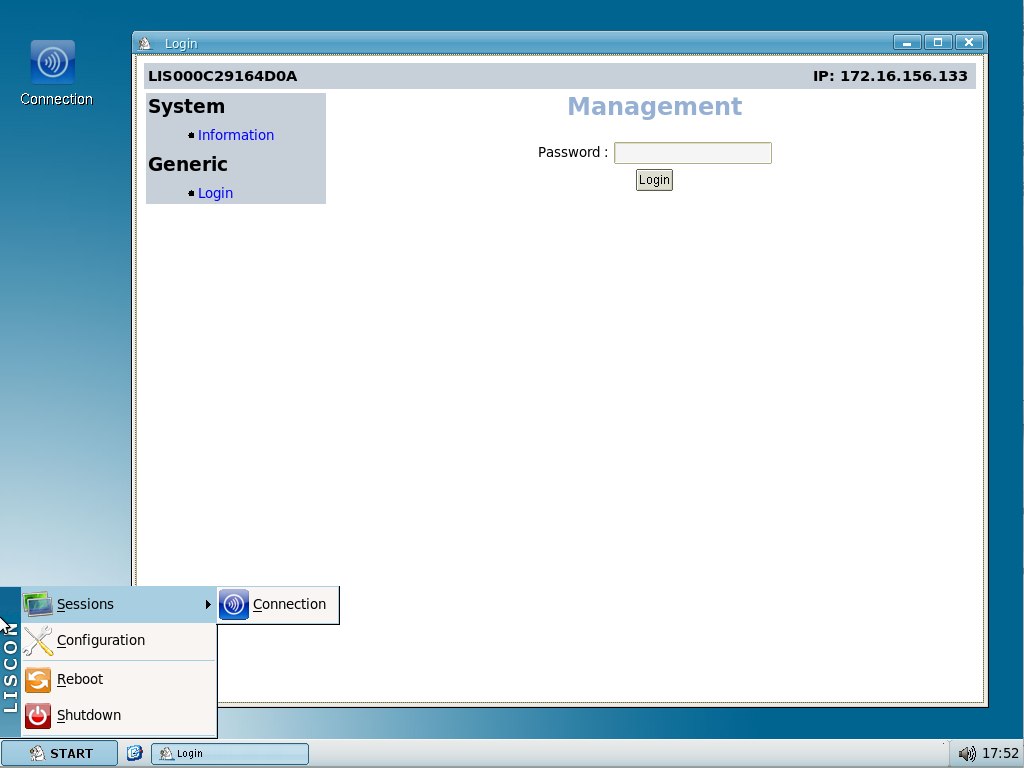Viewport: 1024px width, 768px height.
Task: Click inside the Password input field
Action: pyautogui.click(x=692, y=152)
